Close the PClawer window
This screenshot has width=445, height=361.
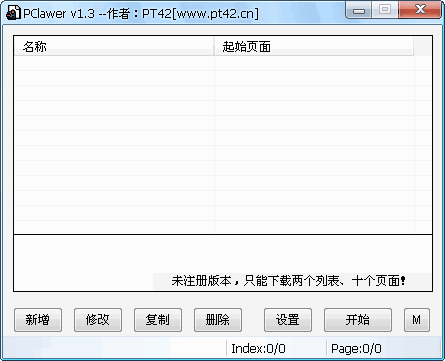tap(420, 10)
